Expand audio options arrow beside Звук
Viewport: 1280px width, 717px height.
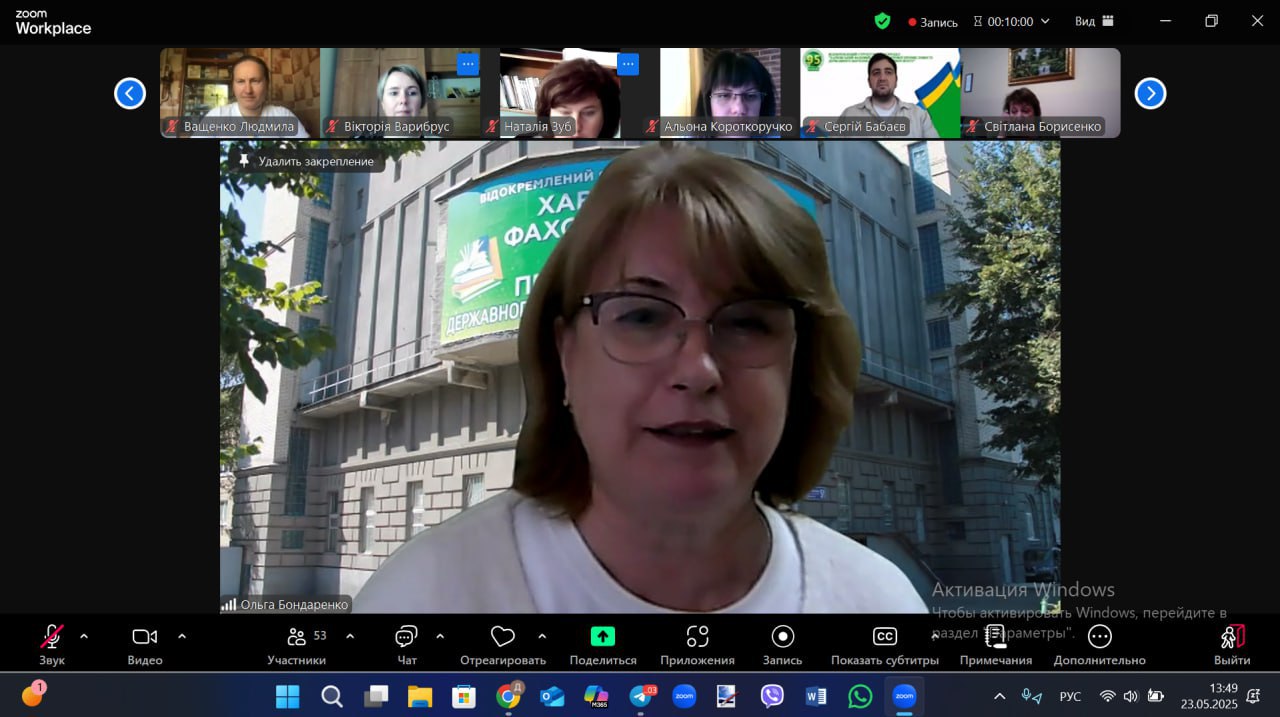click(x=84, y=636)
